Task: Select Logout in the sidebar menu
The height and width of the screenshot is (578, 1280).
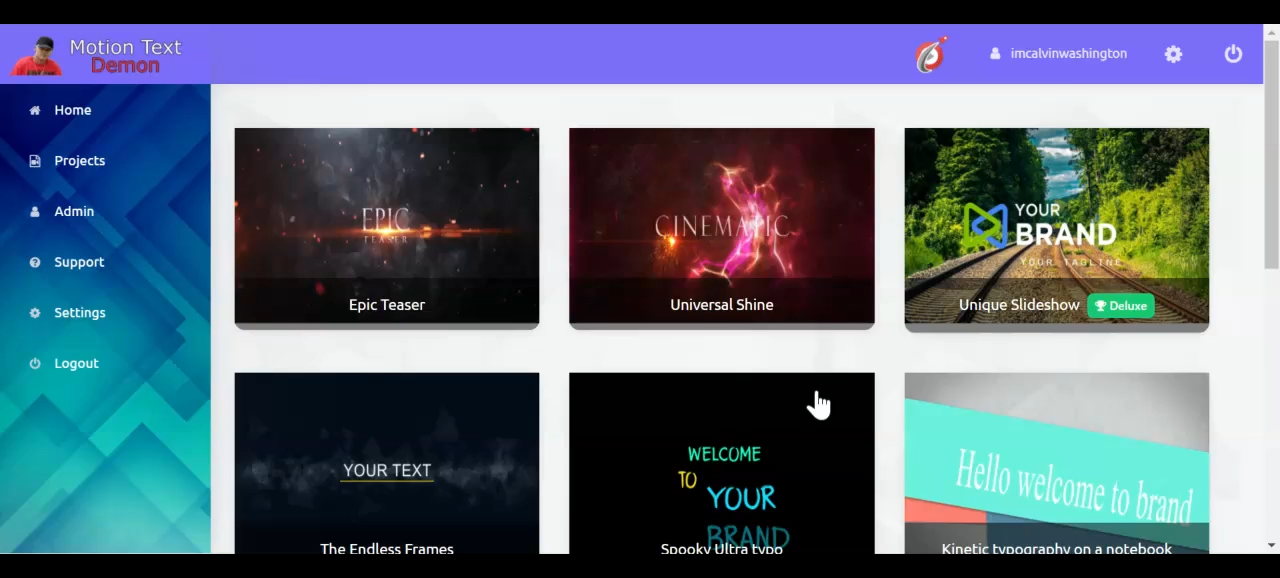Action: click(x=76, y=363)
